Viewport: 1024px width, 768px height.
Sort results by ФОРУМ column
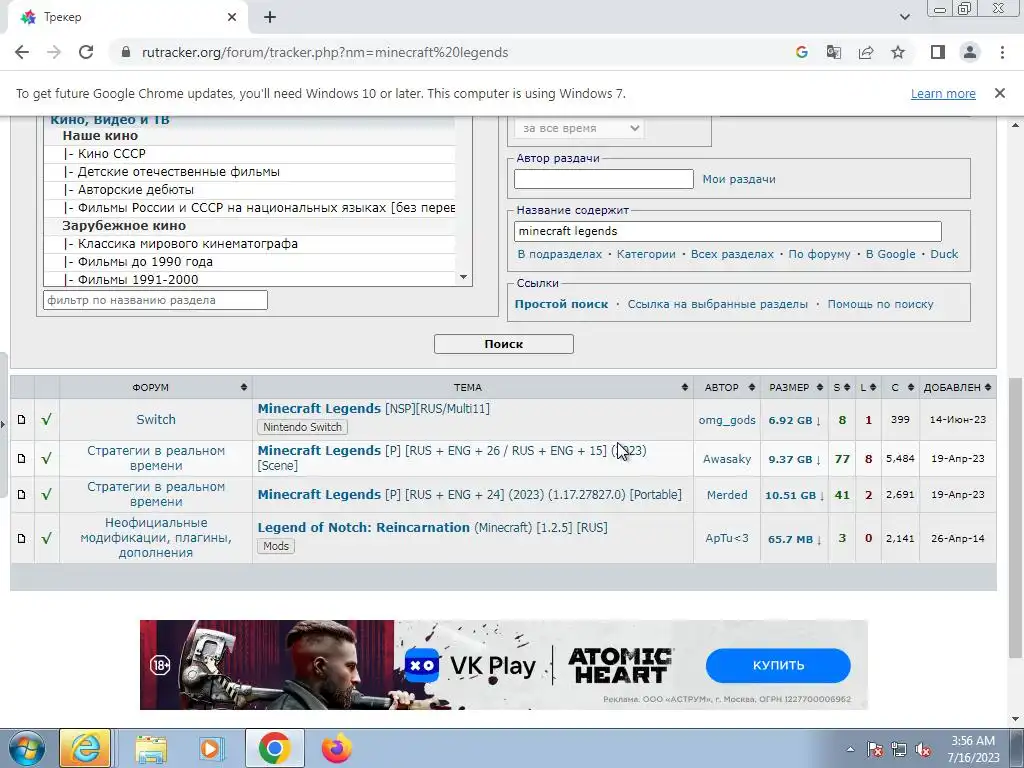point(155,387)
